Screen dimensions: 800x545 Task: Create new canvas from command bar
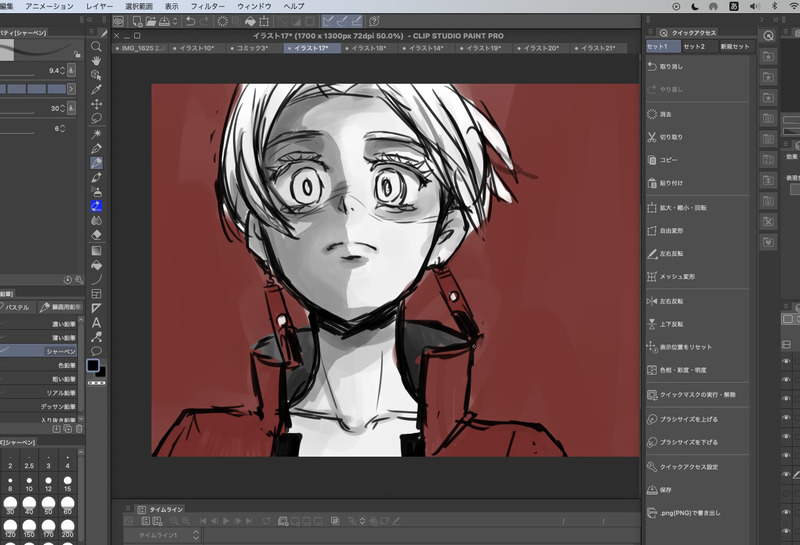point(137,21)
